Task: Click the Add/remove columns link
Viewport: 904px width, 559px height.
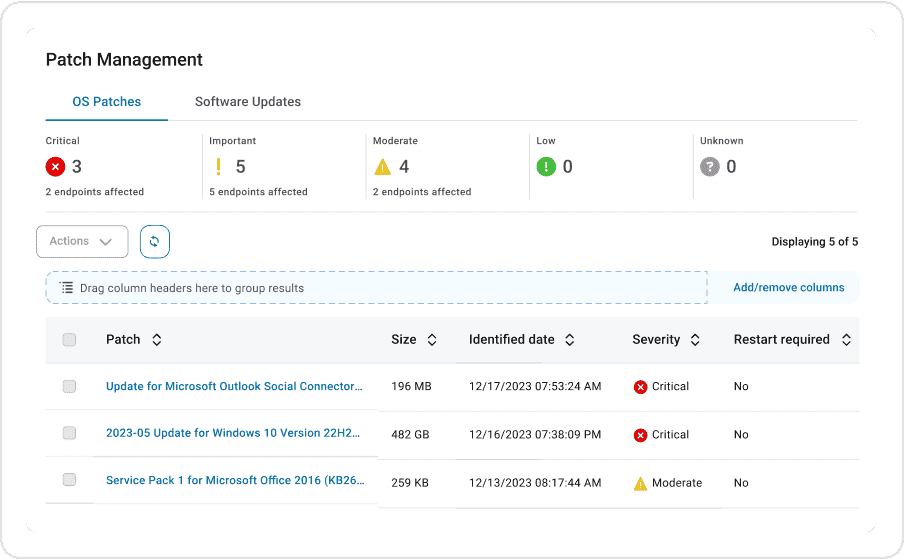Action: click(x=789, y=288)
